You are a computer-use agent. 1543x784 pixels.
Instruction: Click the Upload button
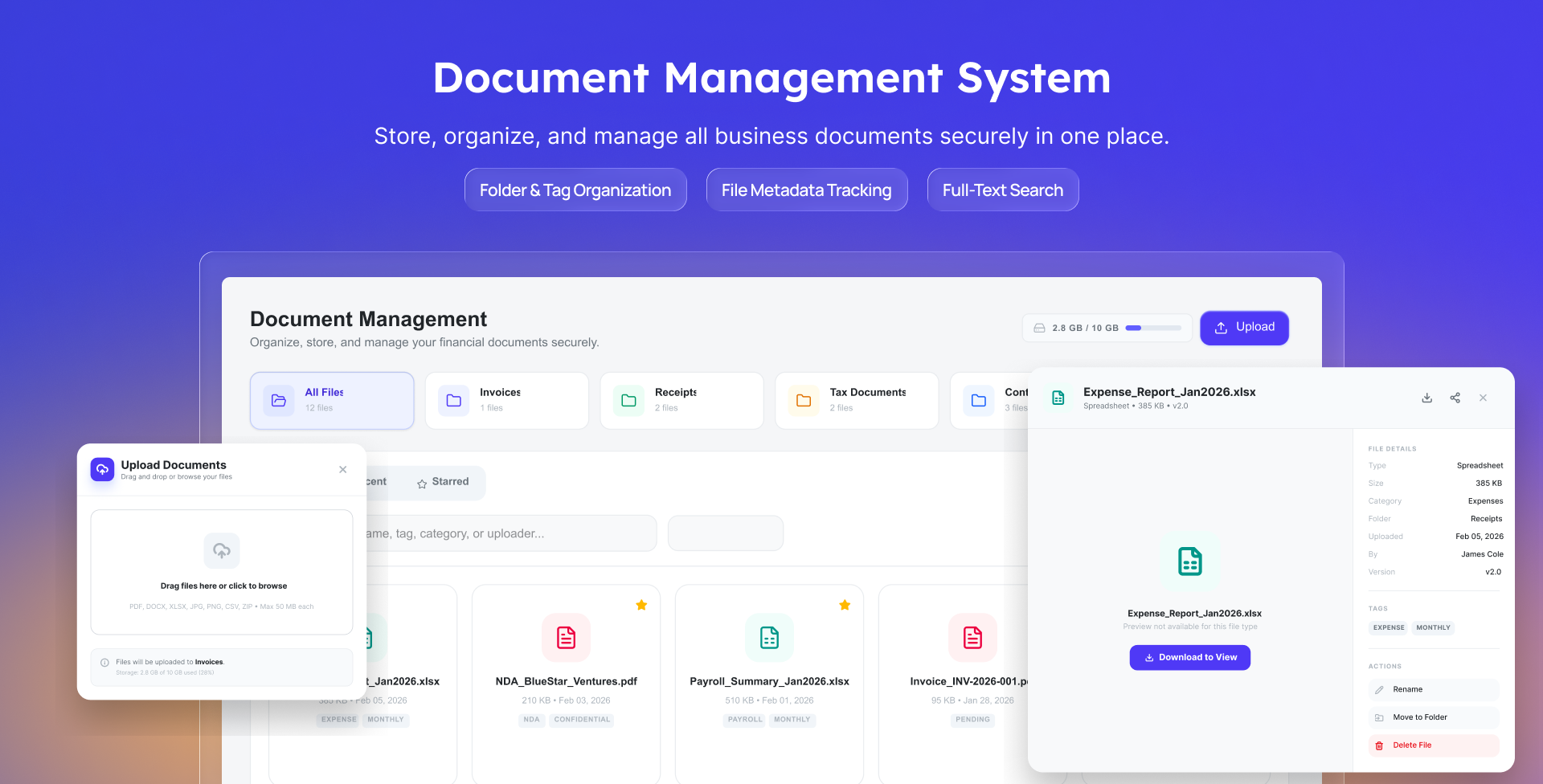point(1244,328)
